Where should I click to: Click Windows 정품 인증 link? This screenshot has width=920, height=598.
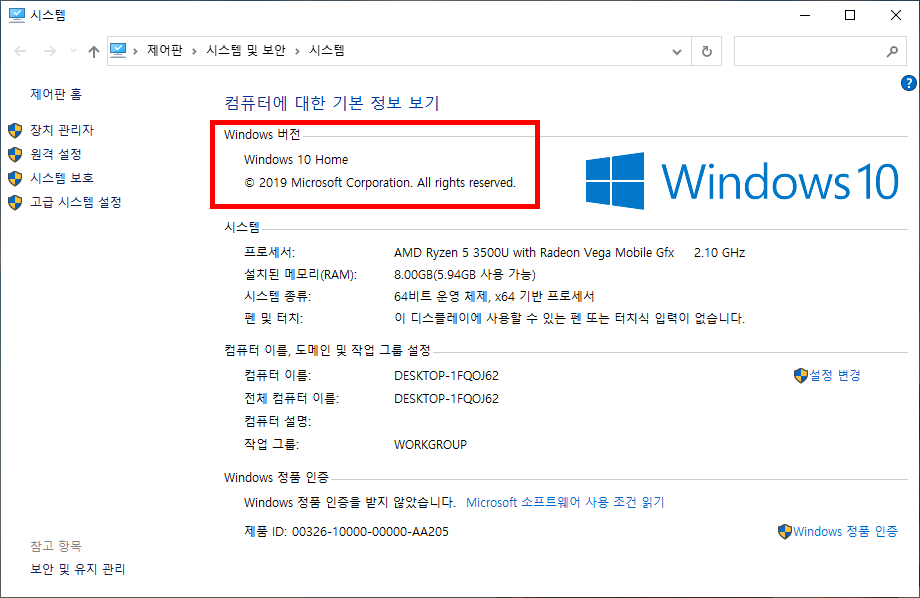pyautogui.click(x=845, y=531)
